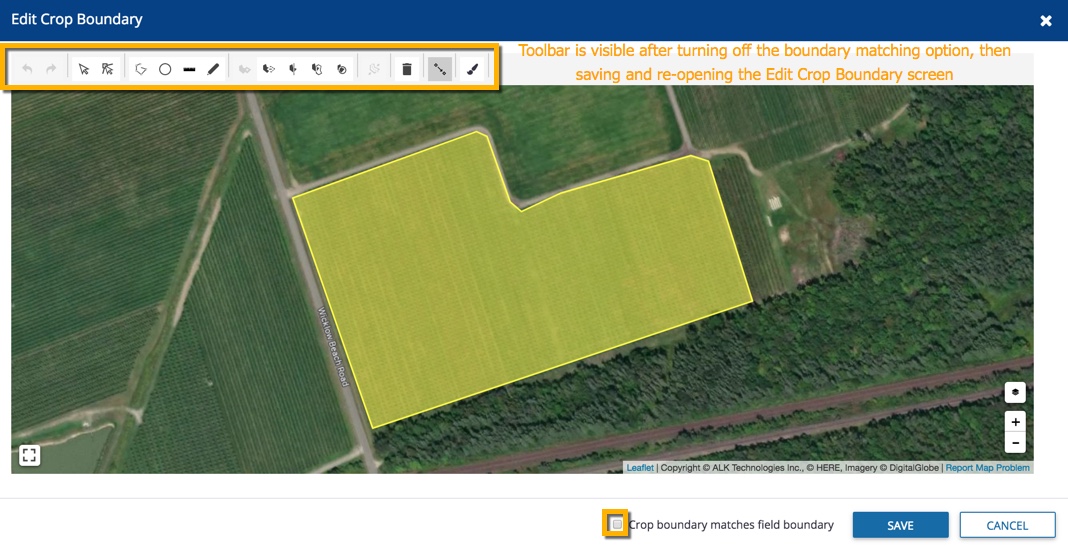
Task: Select the draw polygon tool
Action: [141, 69]
